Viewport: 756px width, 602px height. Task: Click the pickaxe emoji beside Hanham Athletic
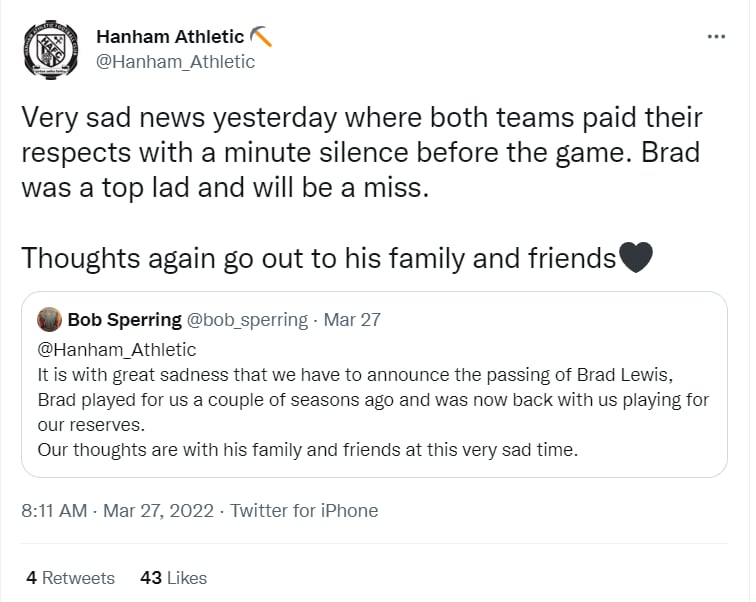[261, 37]
